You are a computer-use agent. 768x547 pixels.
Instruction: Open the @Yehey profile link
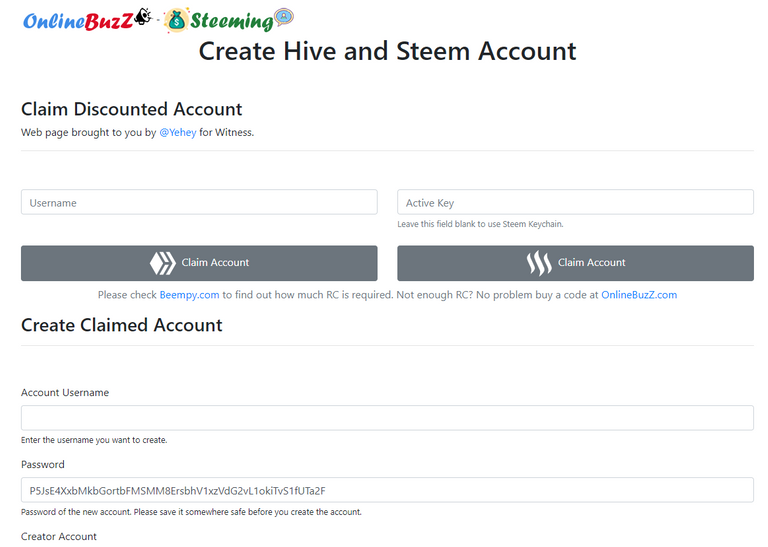177,132
